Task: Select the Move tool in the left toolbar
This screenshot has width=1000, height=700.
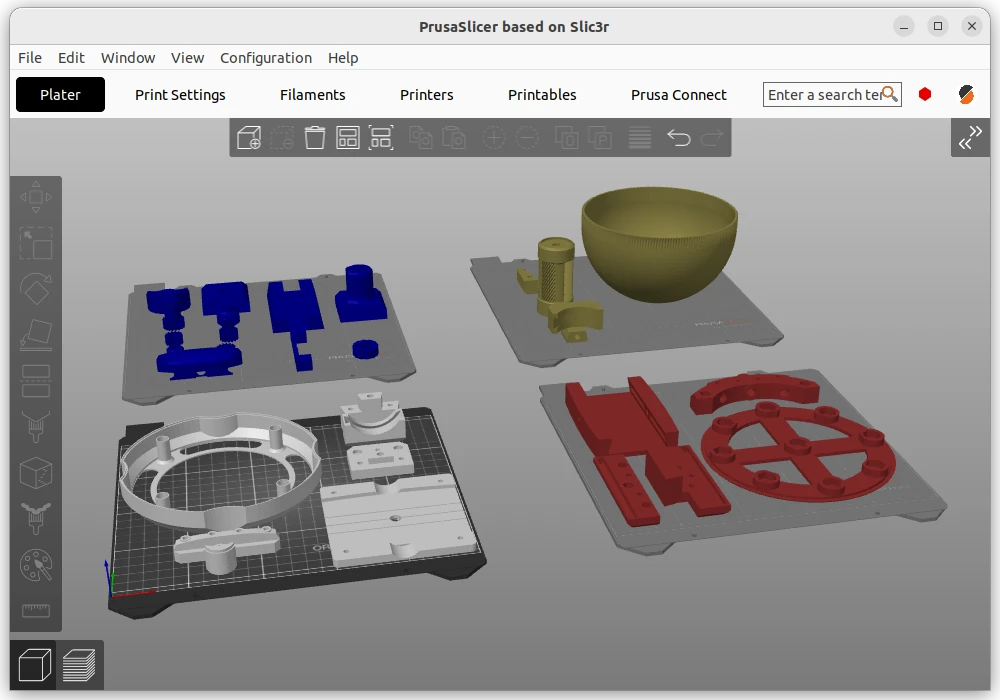Action: click(x=36, y=197)
